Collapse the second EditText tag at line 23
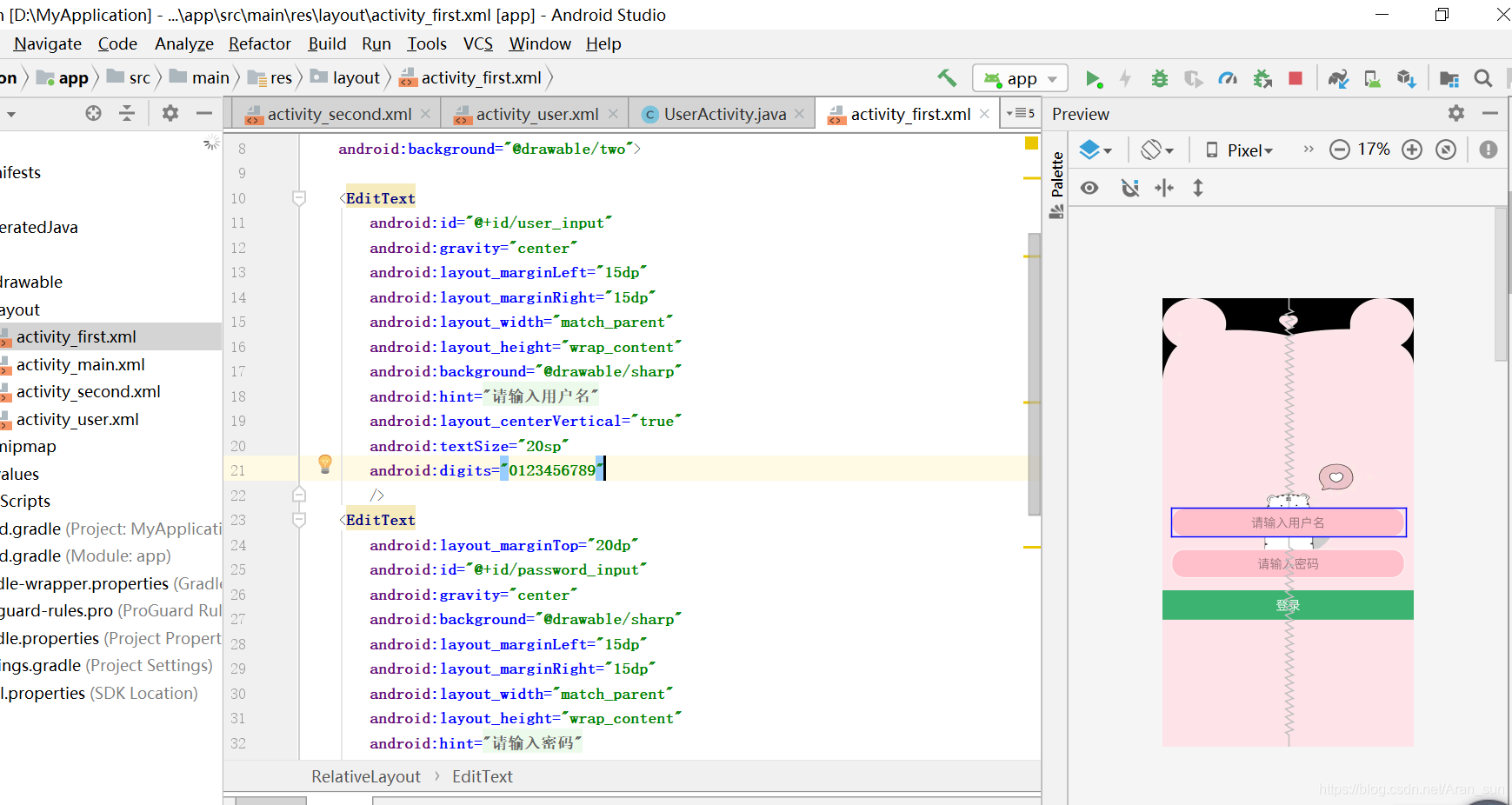 [x=299, y=520]
